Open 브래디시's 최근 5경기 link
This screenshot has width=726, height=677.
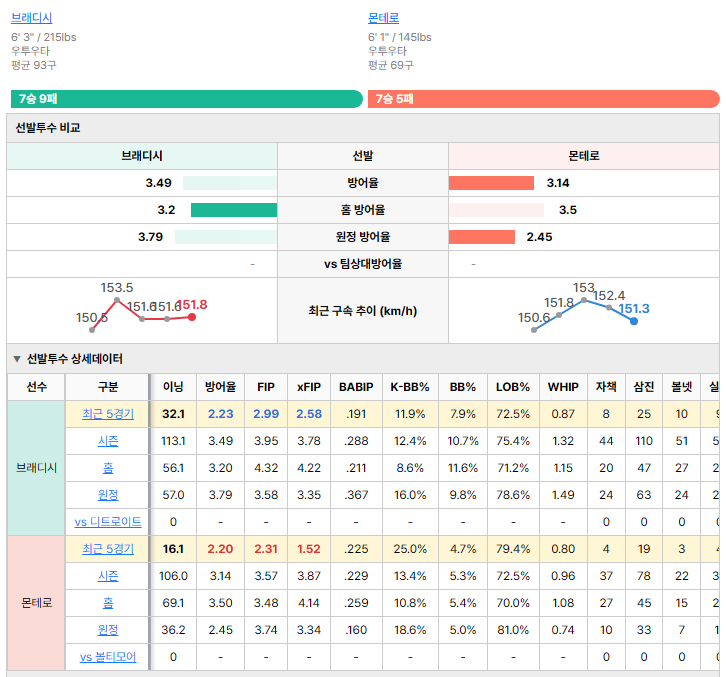pyautogui.click(x=108, y=414)
